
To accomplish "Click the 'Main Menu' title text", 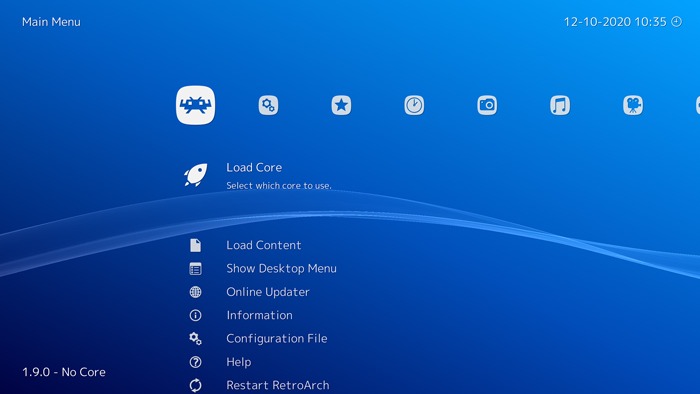I will point(51,22).
